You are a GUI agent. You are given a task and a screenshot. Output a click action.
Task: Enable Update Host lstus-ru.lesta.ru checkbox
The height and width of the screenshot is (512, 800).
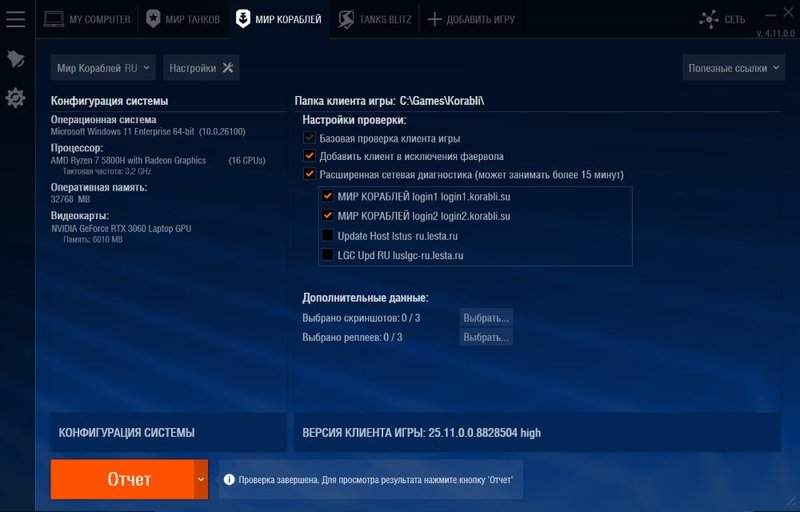328,236
